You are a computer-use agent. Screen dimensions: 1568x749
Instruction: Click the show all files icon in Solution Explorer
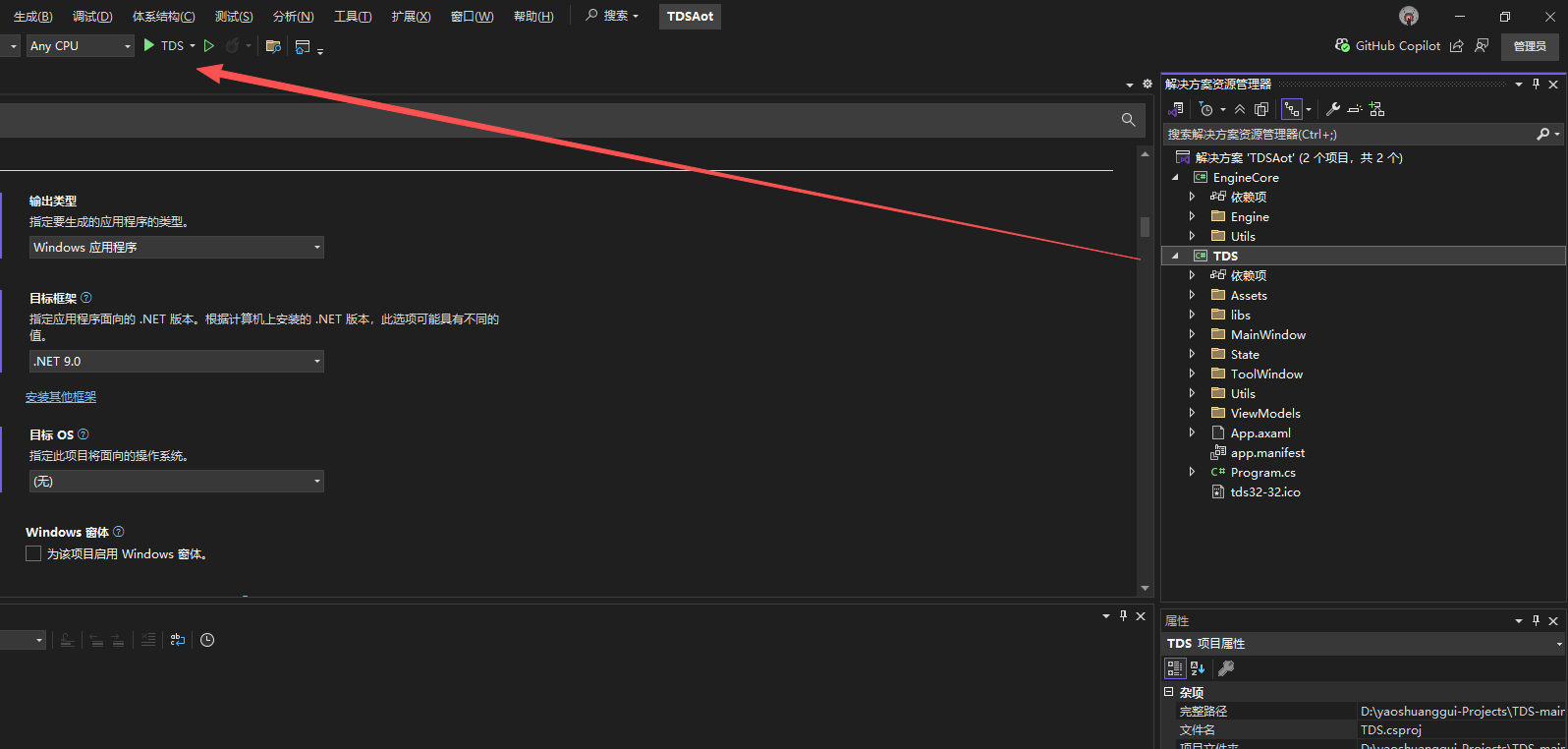coord(1261,109)
